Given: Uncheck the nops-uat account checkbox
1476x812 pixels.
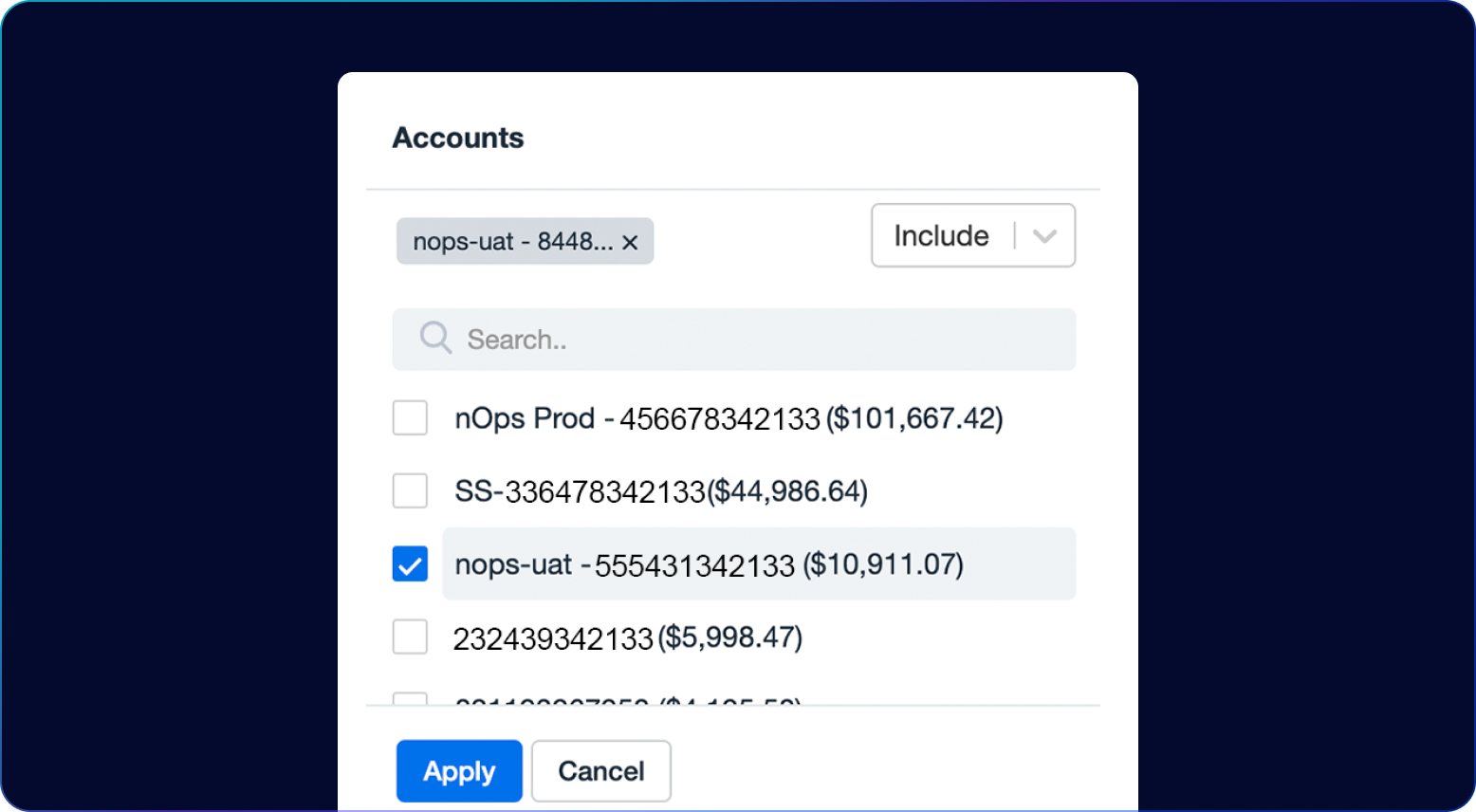Looking at the screenshot, I should tap(410, 563).
